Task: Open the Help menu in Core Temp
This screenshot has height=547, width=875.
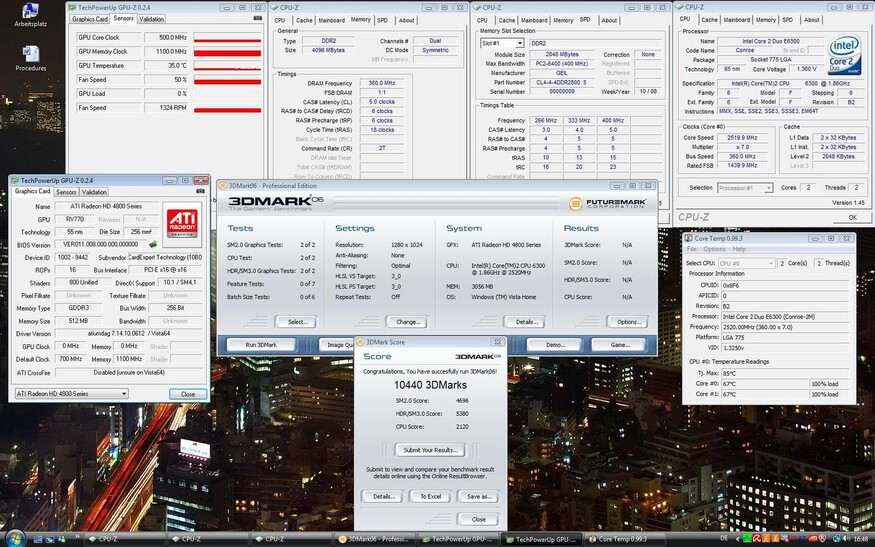Action: tap(739, 249)
